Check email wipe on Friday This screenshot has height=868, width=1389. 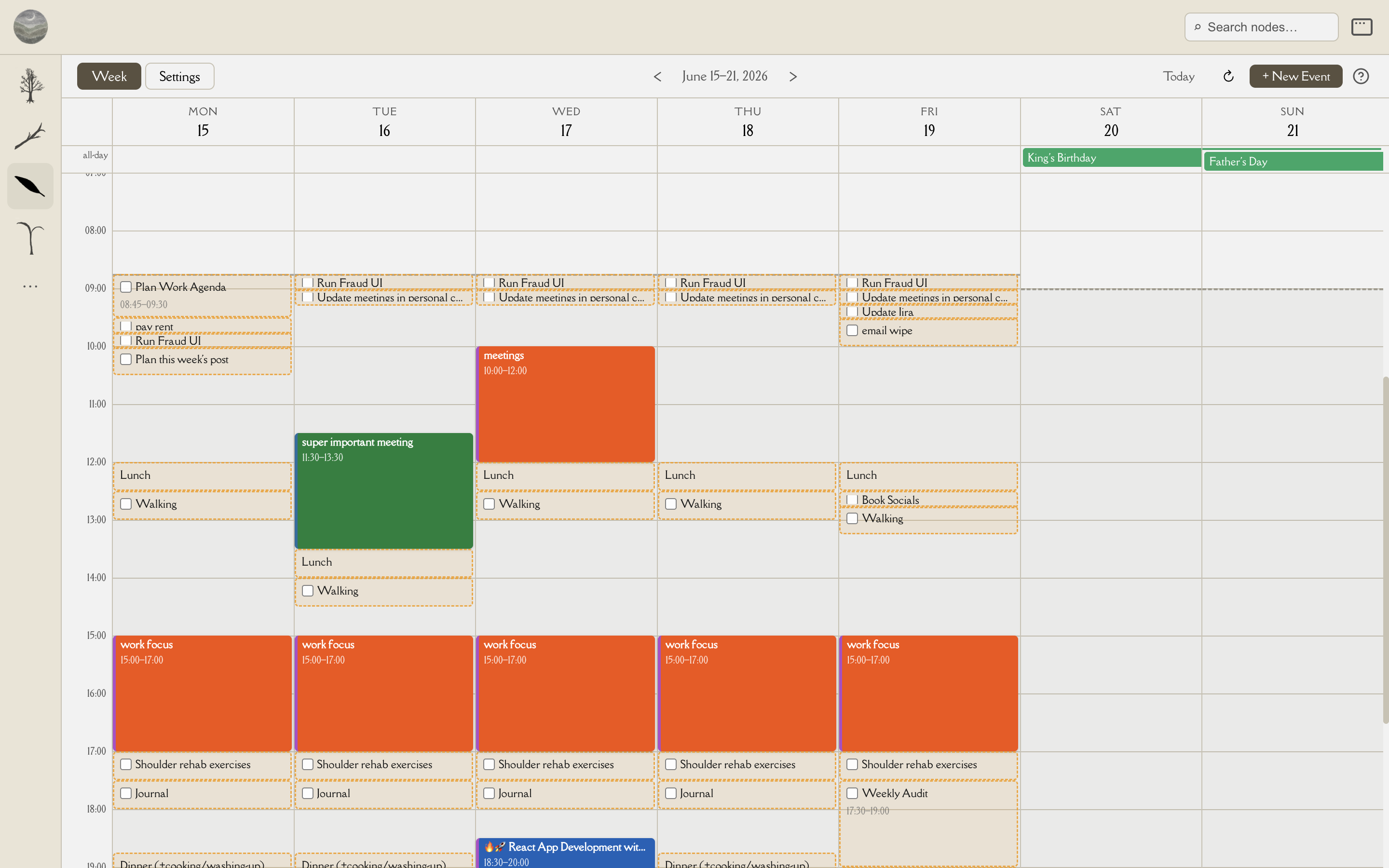(852, 331)
